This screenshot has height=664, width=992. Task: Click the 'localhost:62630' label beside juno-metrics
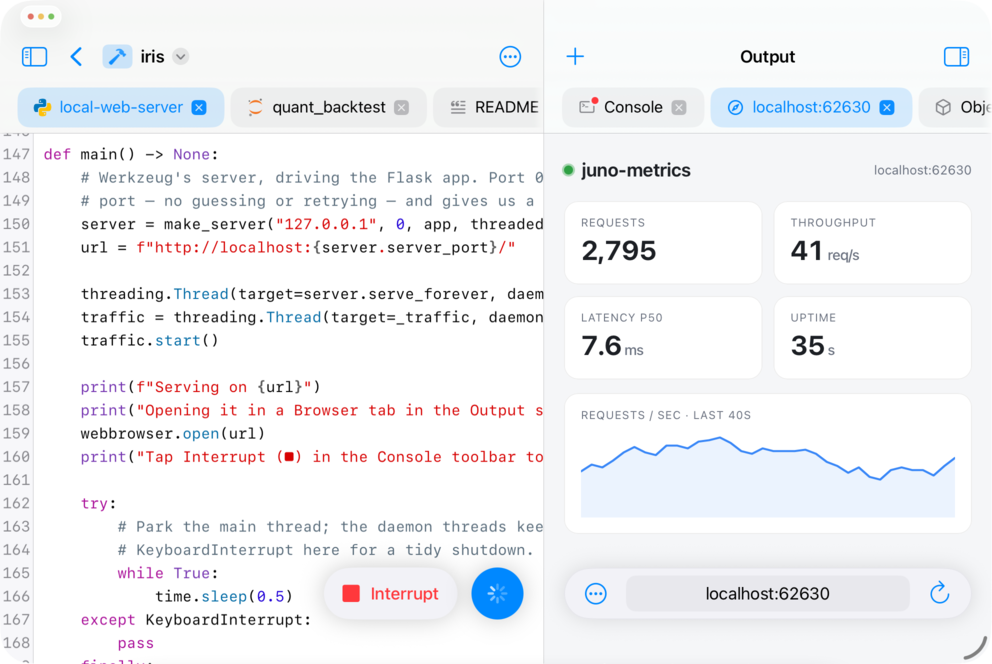pos(922,170)
